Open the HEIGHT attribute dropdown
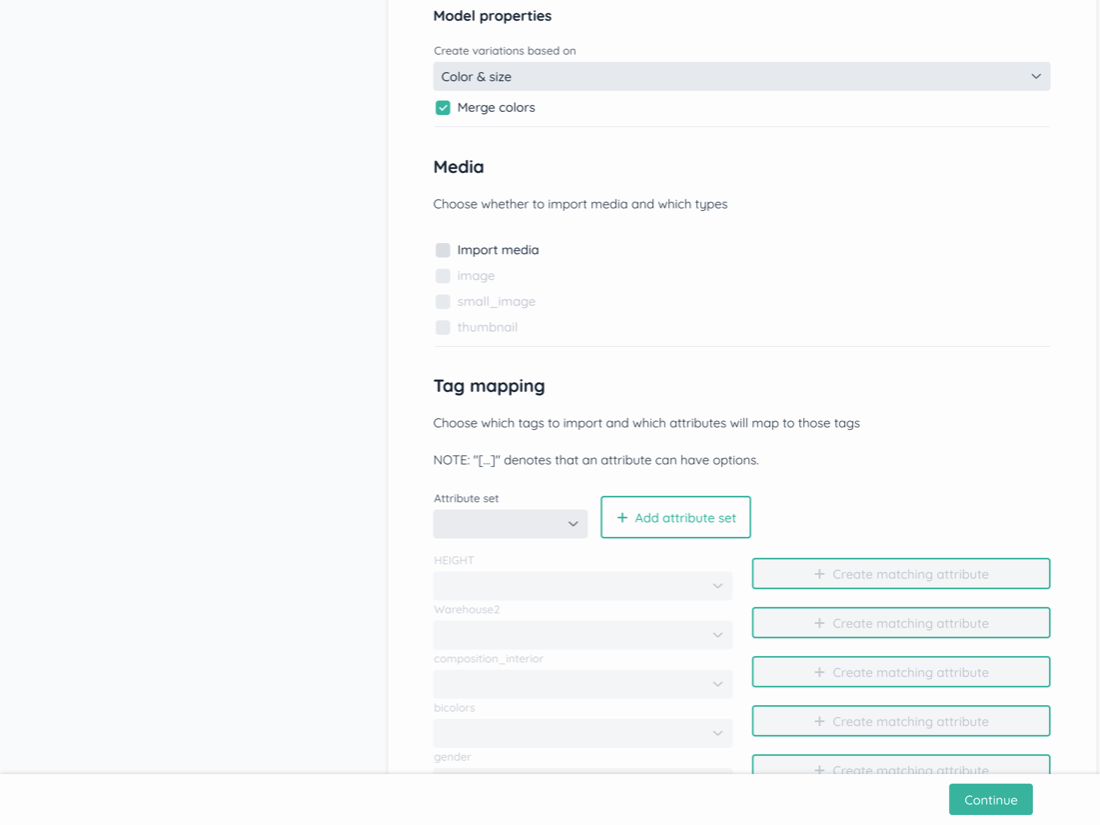 point(582,586)
